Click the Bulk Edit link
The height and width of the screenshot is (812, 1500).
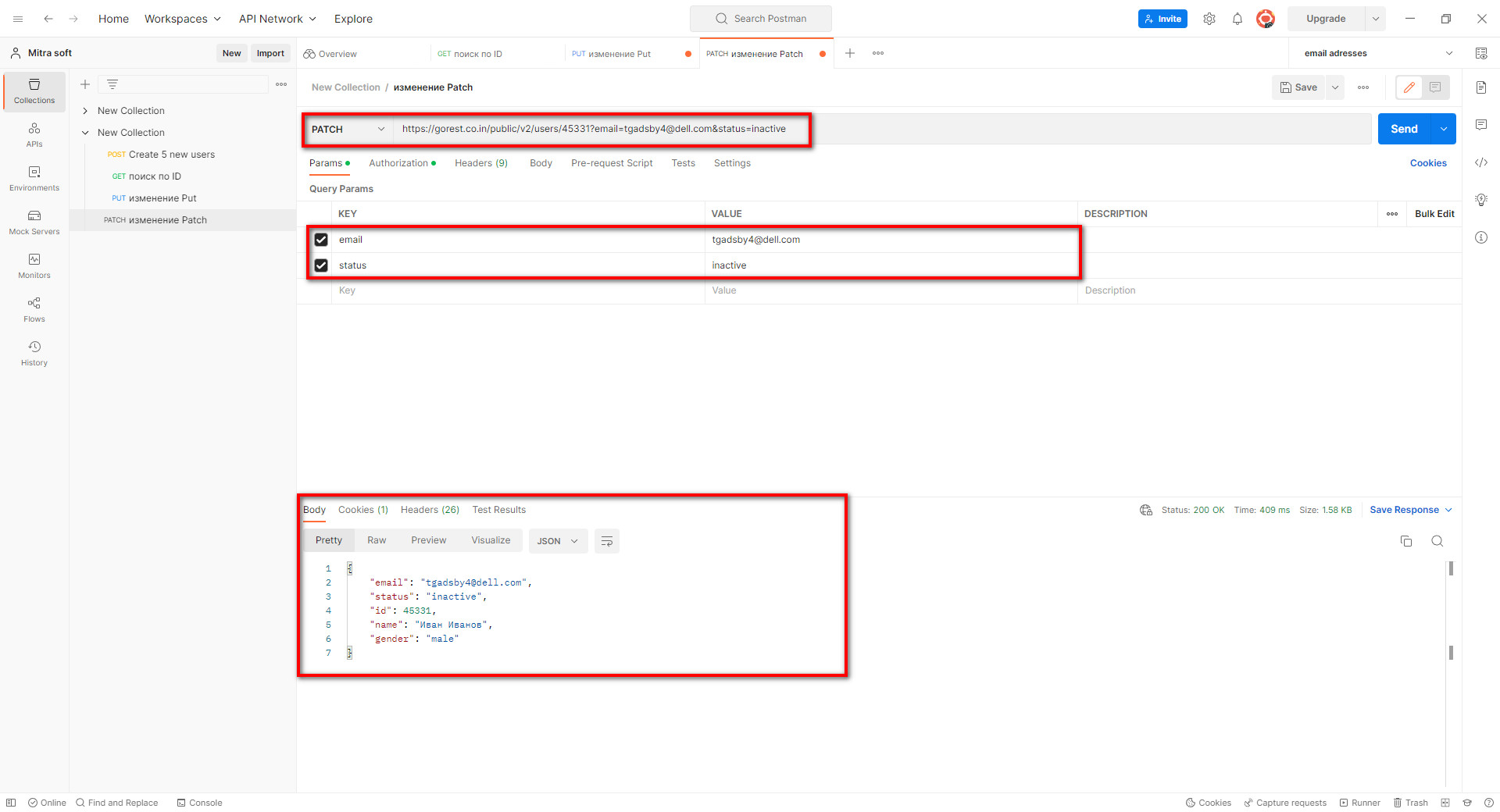[1434, 214]
